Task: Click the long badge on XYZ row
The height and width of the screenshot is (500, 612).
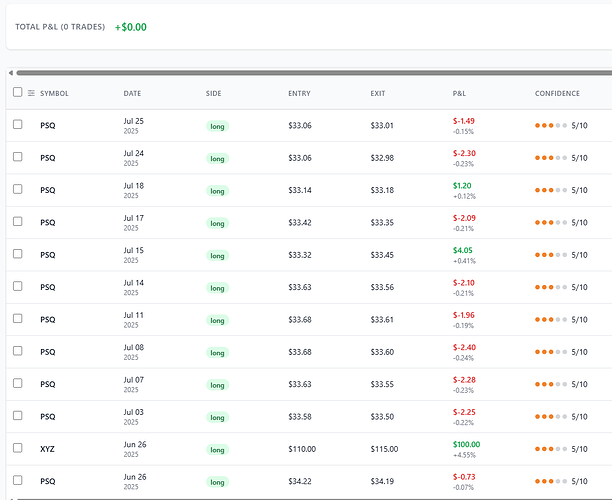Action: pos(217,449)
